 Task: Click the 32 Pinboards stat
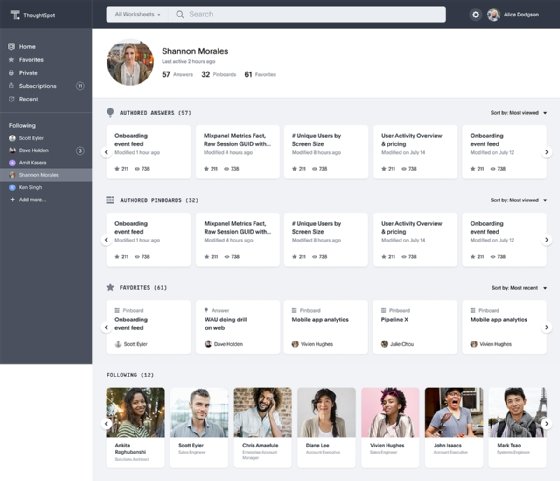219,74
